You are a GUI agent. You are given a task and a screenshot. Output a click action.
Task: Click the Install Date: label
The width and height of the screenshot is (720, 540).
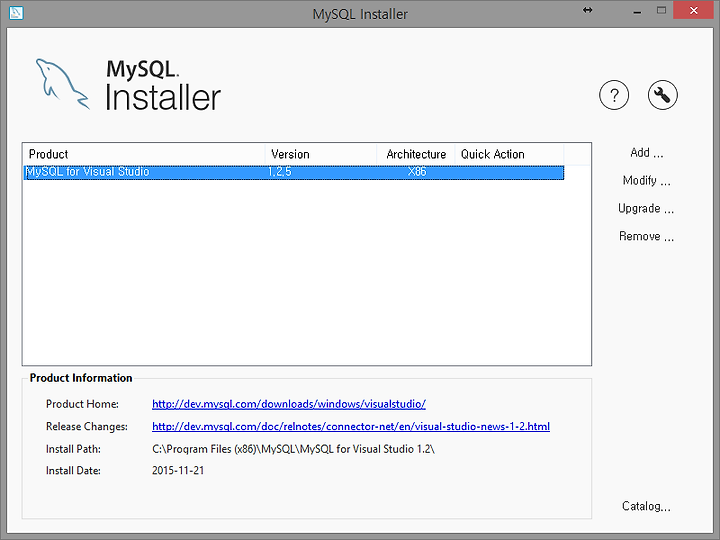pyautogui.click(x=73, y=471)
